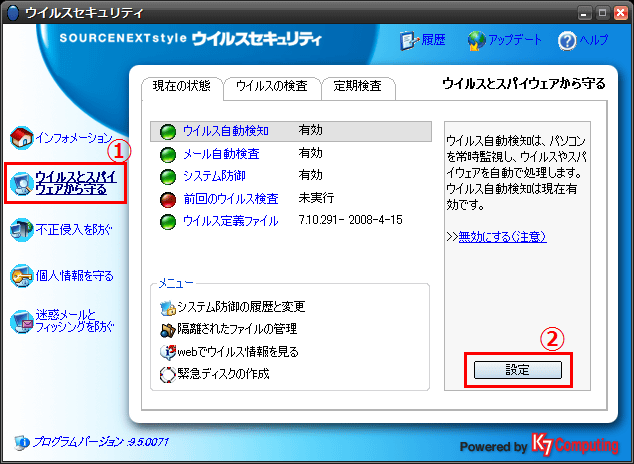Screen dimensions: 634x464
Task: Click the 迷惑メールとフィッシングを防ぐ mail icon
Action: [x=21, y=322]
